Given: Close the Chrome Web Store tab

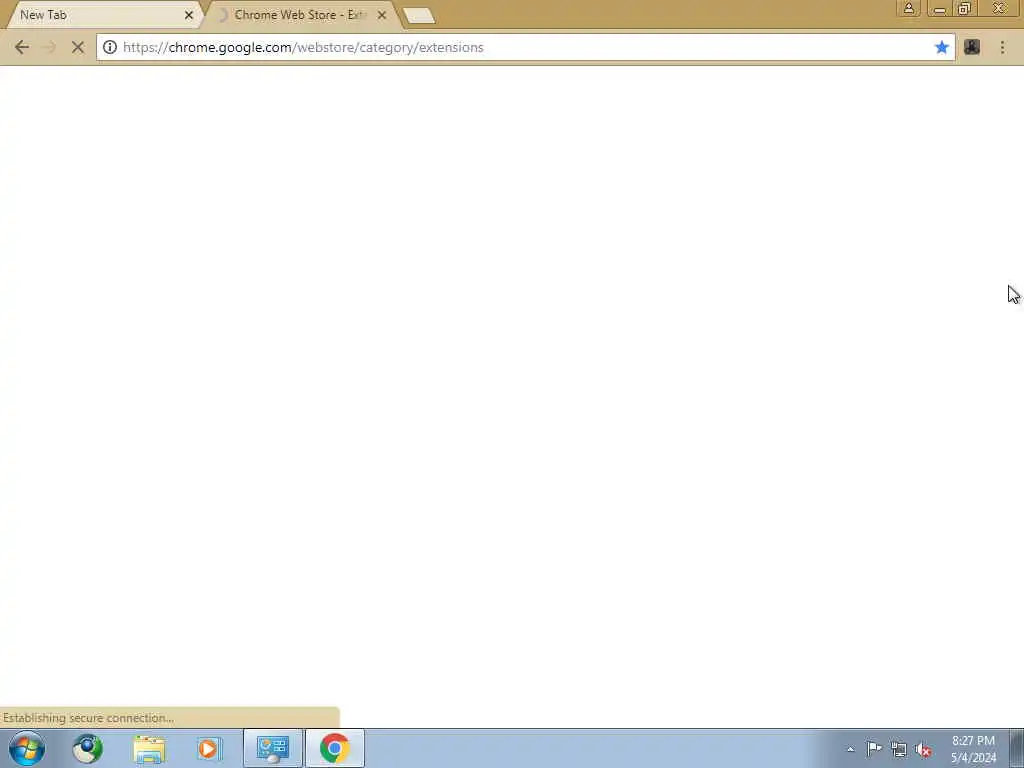Looking at the screenshot, I should (382, 15).
